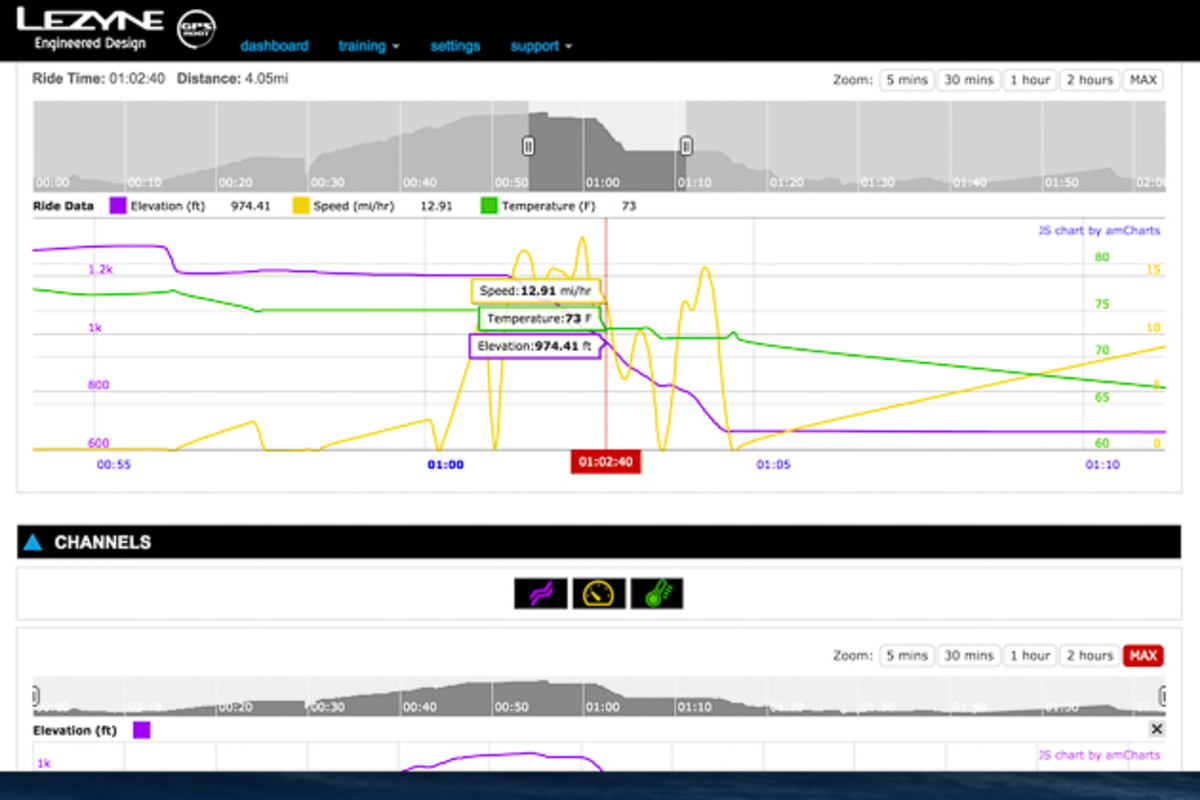The image size is (1200, 800).
Task: Click the Lezyne logo in header
Action: point(89,28)
